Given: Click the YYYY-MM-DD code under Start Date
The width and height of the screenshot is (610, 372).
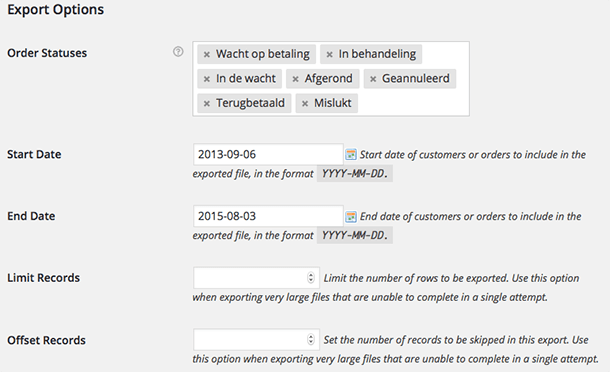Looking at the screenshot, I should pyautogui.click(x=355, y=174).
